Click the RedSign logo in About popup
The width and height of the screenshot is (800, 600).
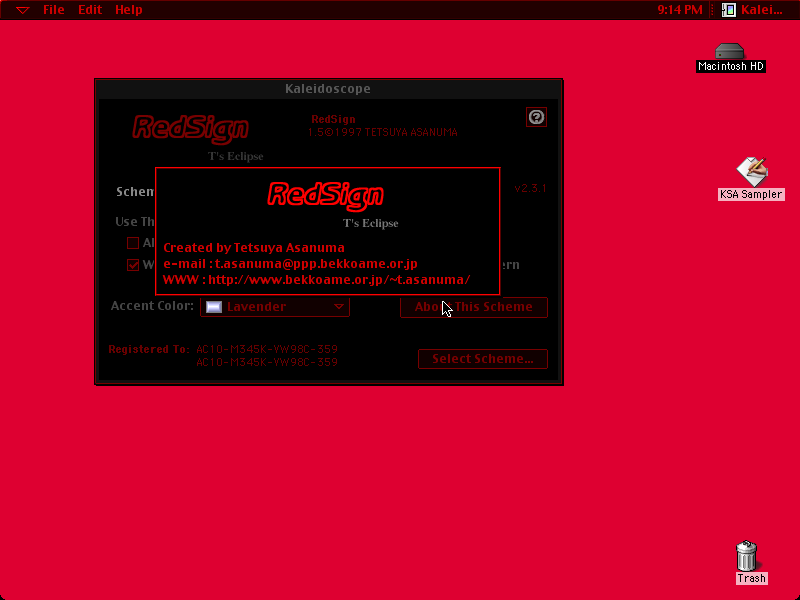point(326,195)
